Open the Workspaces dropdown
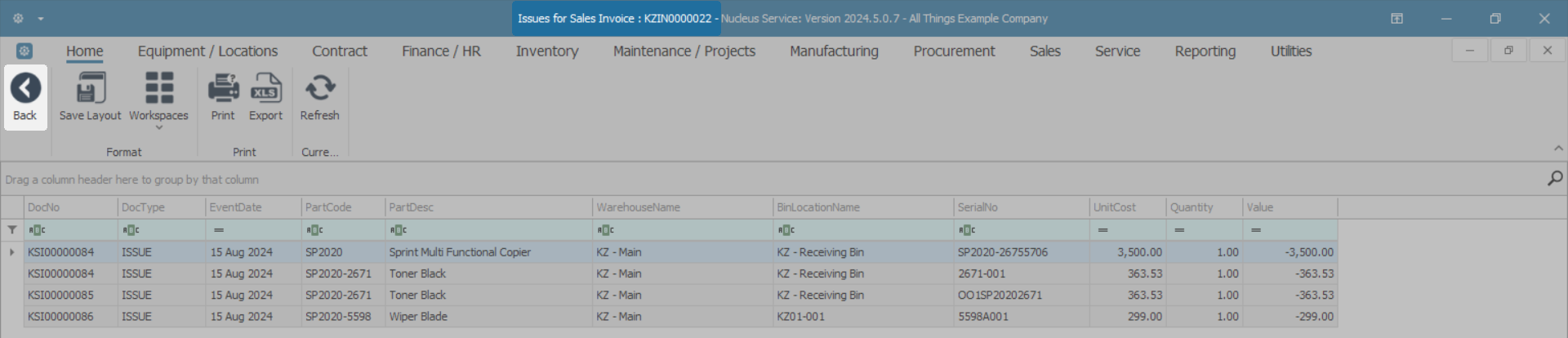The width and height of the screenshot is (1568, 338). pos(158,96)
